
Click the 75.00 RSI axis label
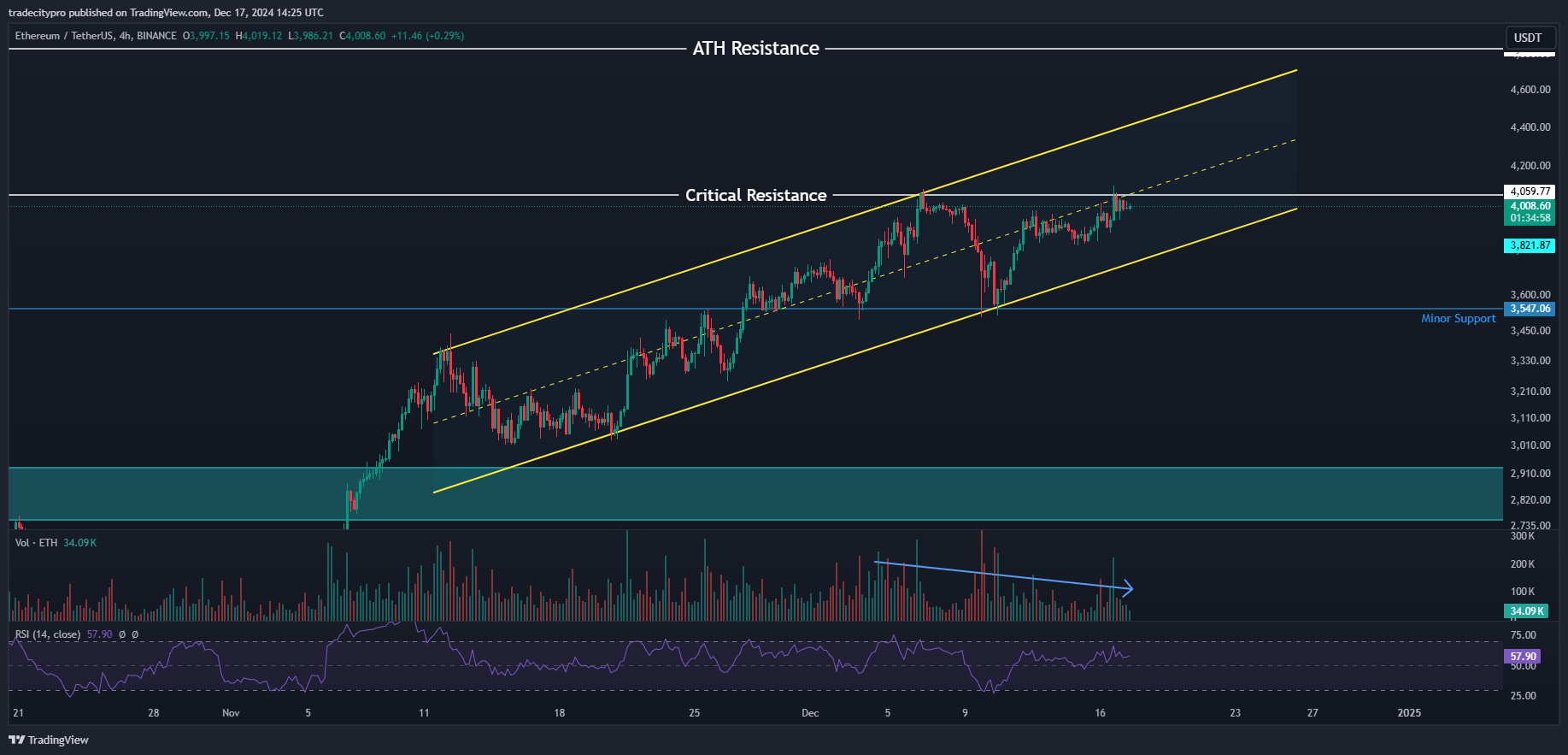pyautogui.click(x=1523, y=635)
